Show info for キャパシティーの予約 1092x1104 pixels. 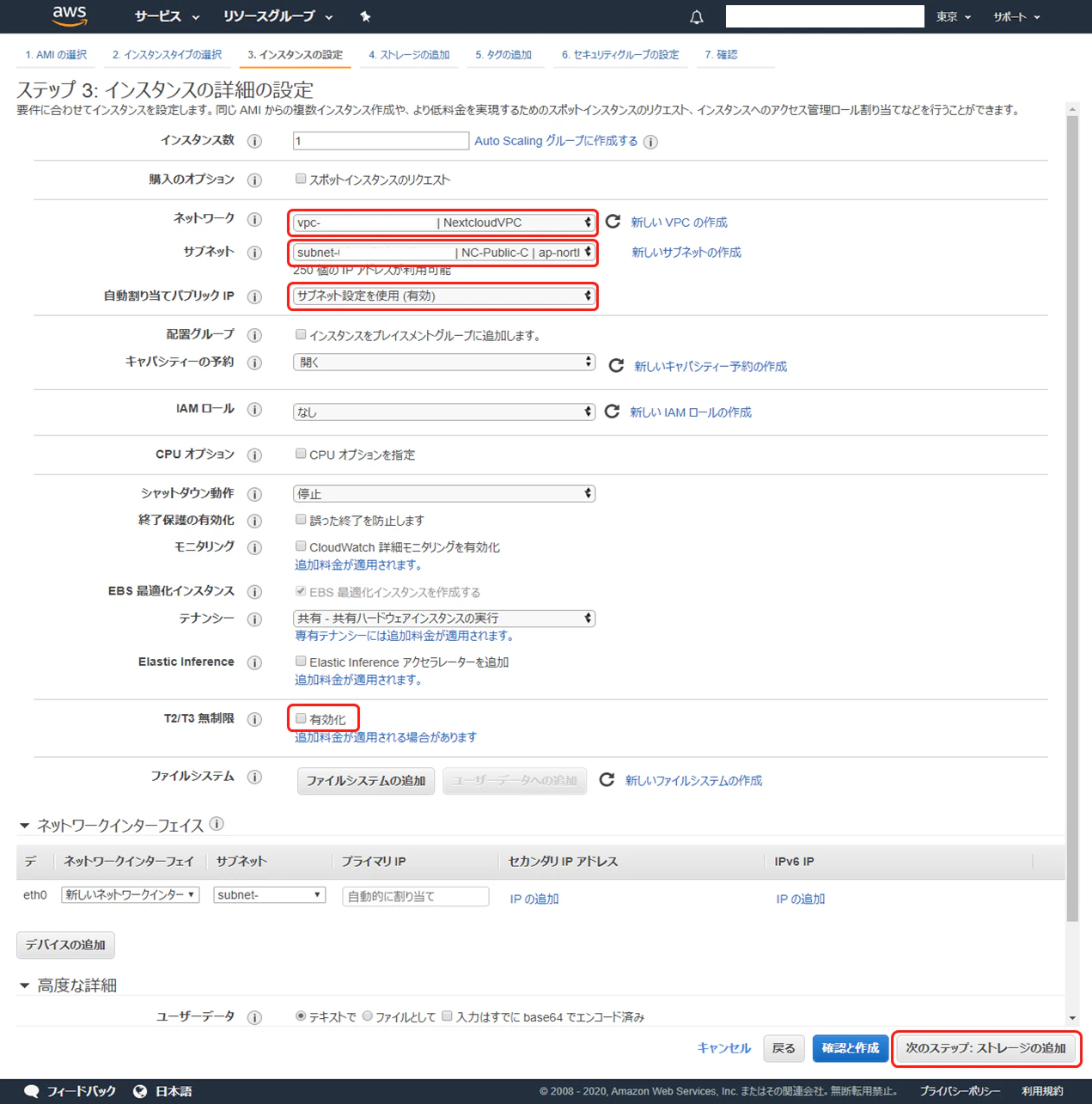tap(254, 363)
